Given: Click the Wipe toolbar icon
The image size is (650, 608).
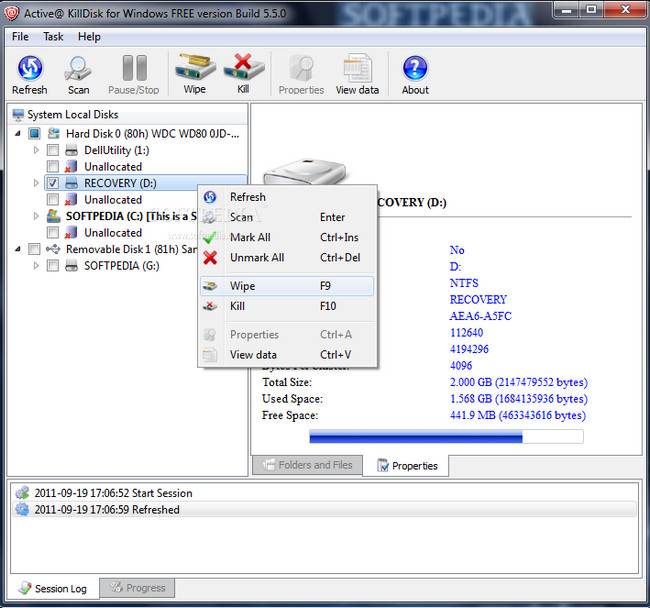Looking at the screenshot, I should tap(195, 74).
